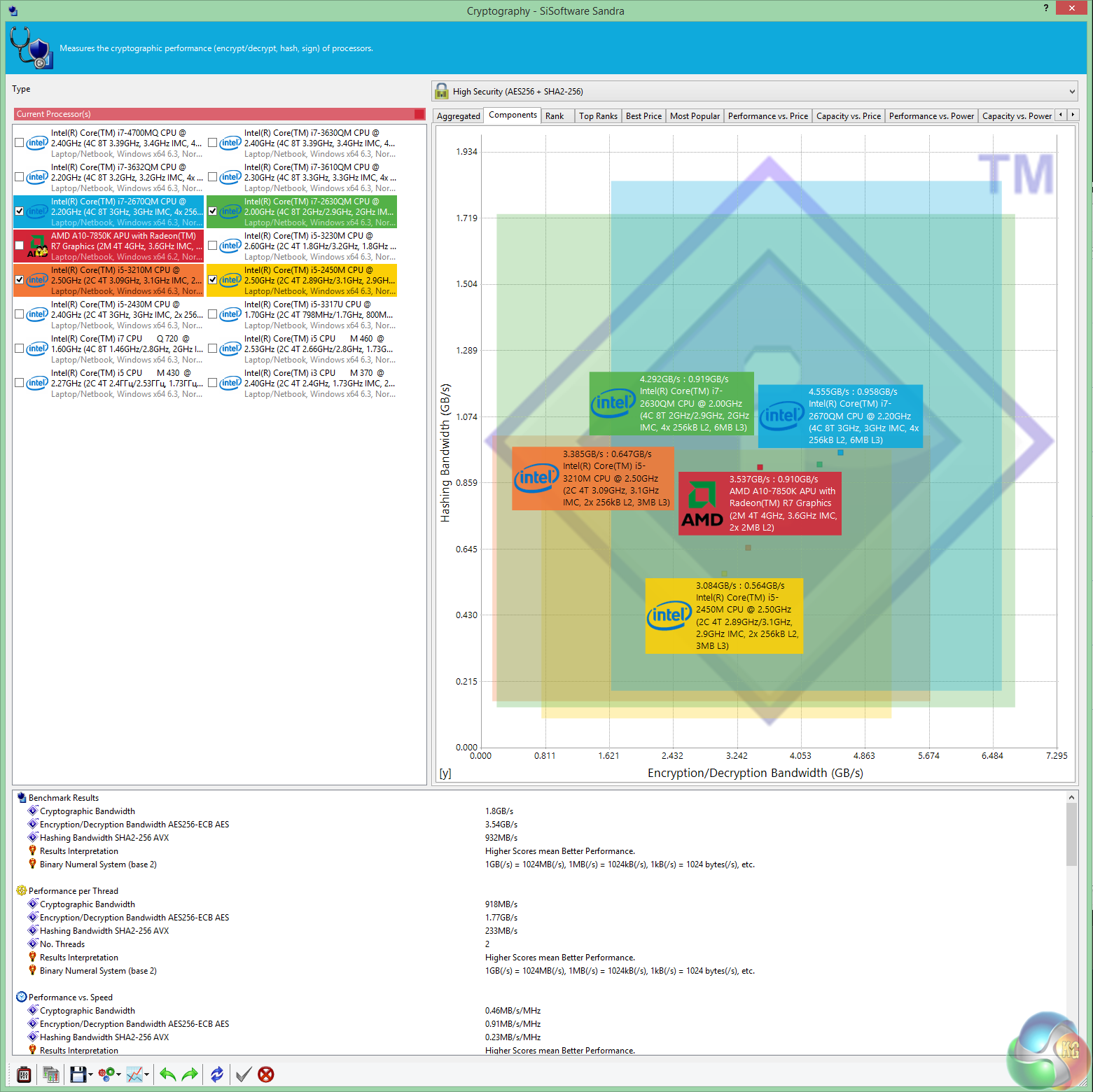Viewport: 1093px width, 1092px height.
Task: Select the i5-3230M processor row
Action: coord(302,246)
